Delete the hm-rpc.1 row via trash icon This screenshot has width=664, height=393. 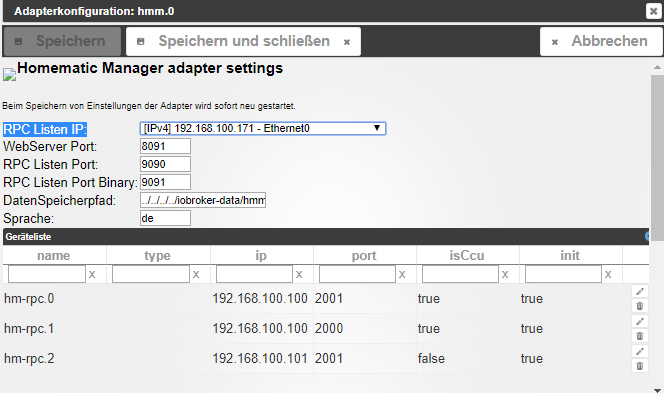pyautogui.click(x=640, y=336)
